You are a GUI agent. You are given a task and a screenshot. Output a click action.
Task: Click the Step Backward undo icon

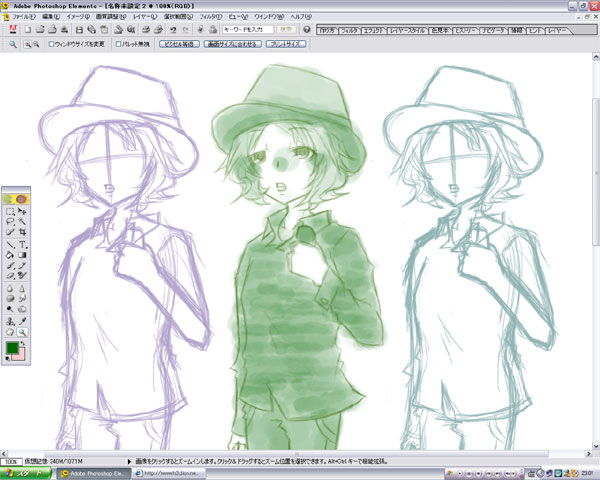point(173,29)
